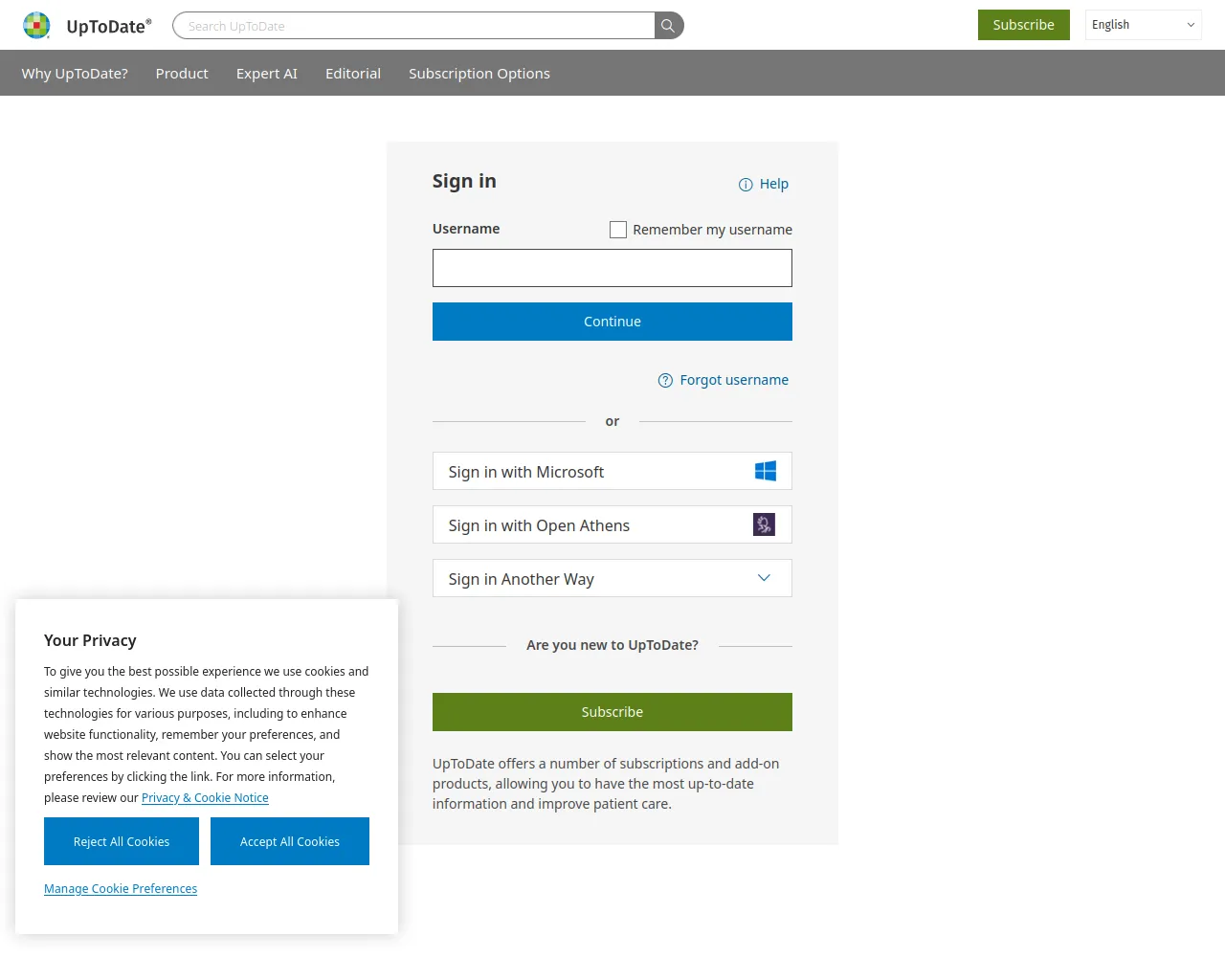Focus the Username input field
The height and width of the screenshot is (980, 1225).
pyautogui.click(x=612, y=268)
